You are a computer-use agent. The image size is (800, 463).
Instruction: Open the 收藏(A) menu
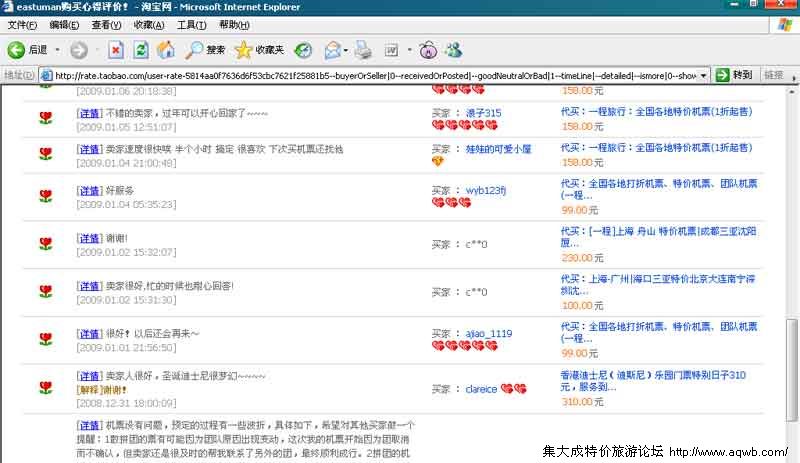[149, 25]
